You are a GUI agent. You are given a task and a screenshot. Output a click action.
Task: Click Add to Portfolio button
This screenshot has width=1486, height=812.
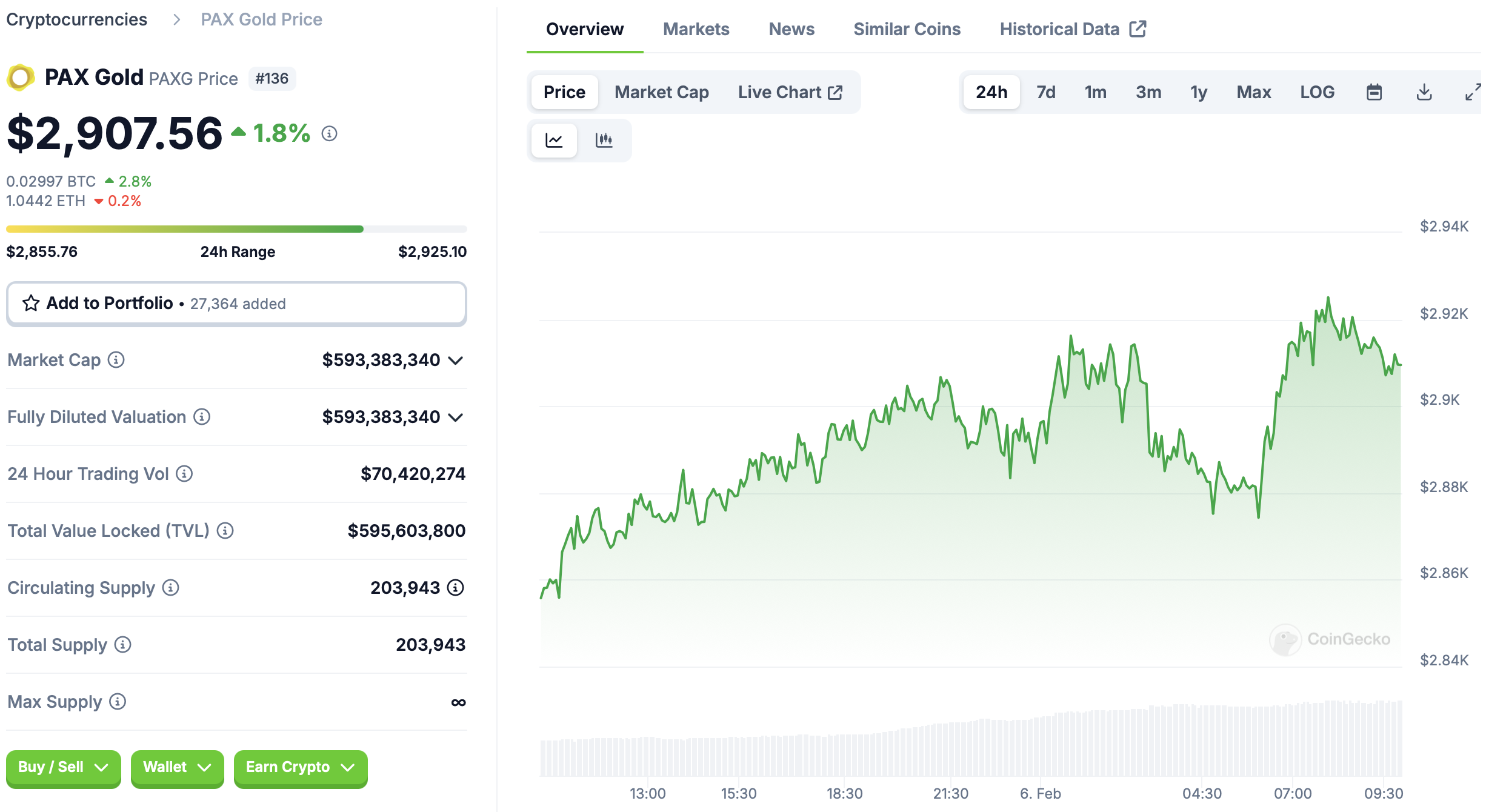(236, 303)
